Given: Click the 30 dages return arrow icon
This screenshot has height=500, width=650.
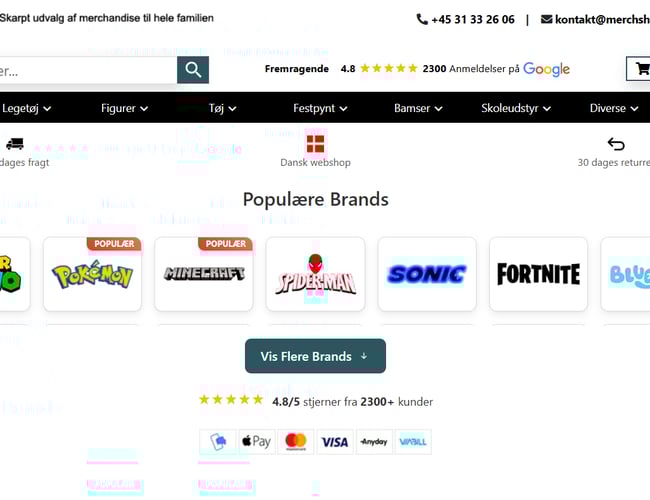Looking at the screenshot, I should tap(616, 144).
